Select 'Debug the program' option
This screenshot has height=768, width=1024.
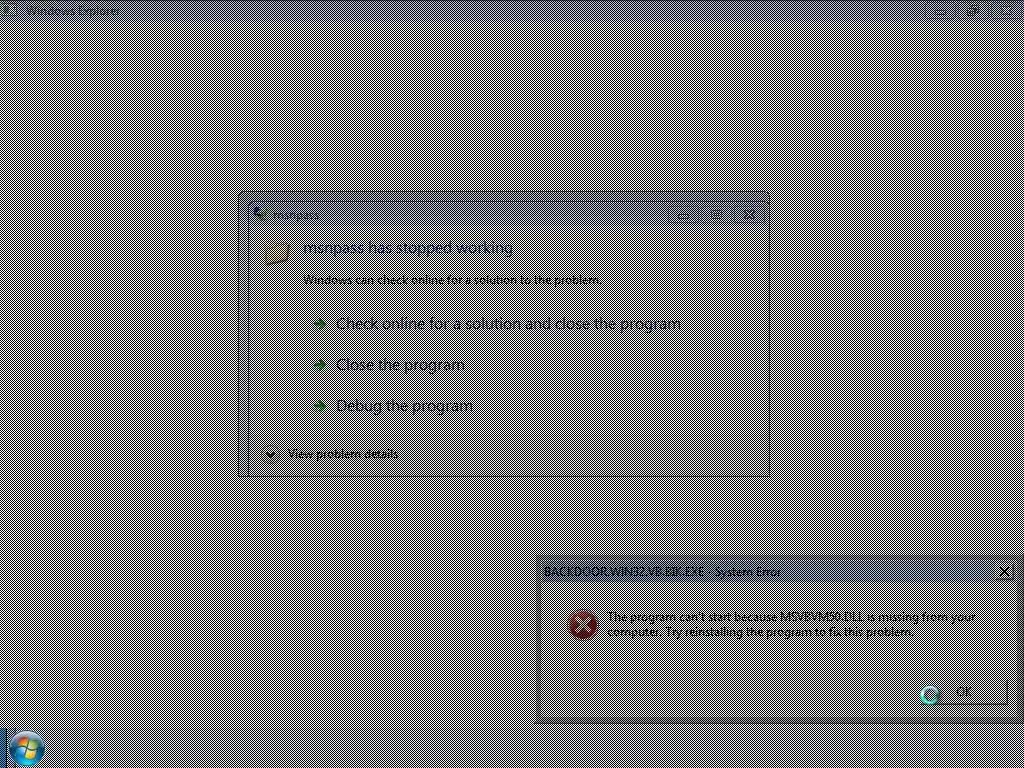(404, 406)
